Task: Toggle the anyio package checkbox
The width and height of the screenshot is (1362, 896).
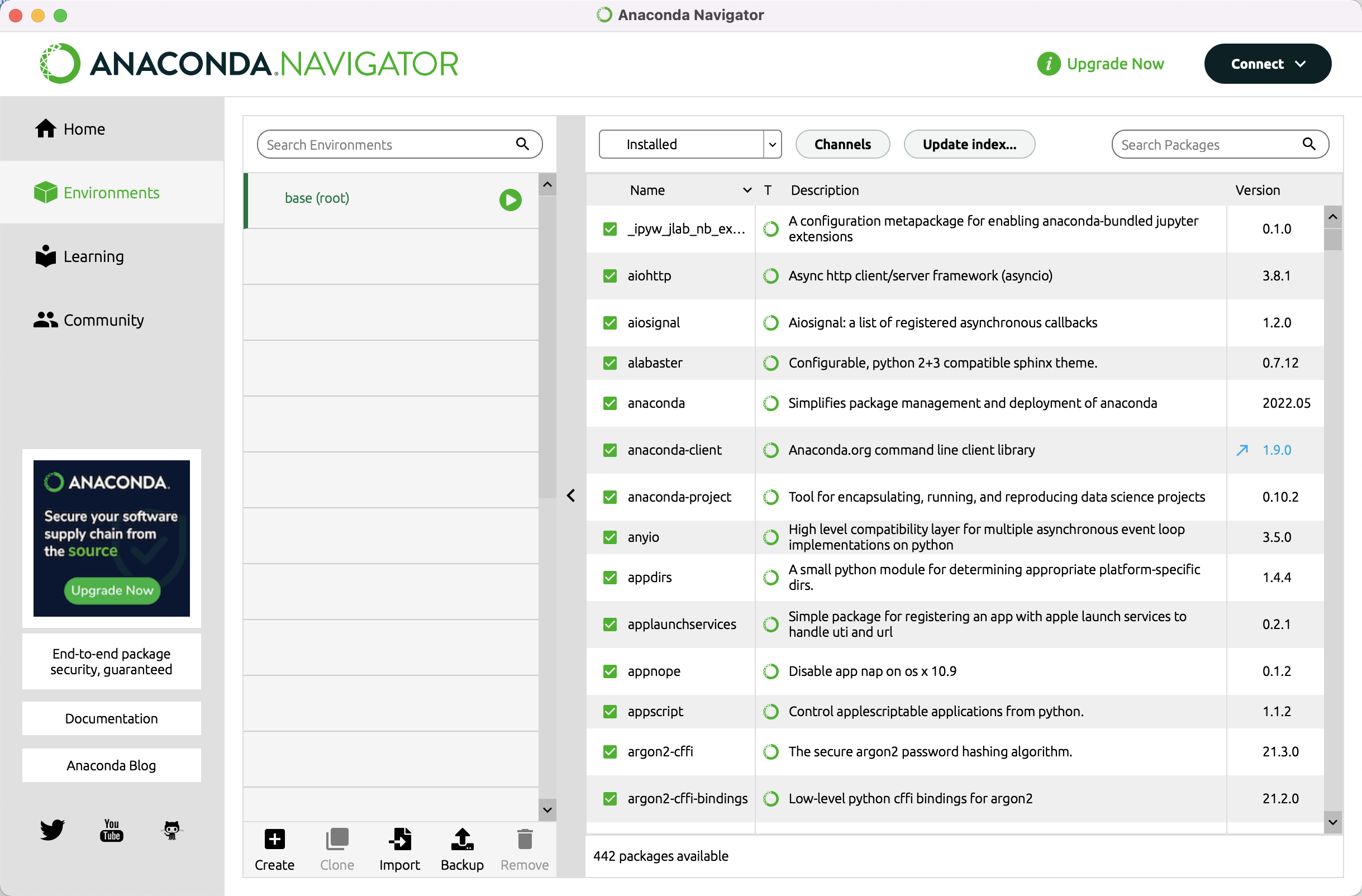Action: pos(610,537)
